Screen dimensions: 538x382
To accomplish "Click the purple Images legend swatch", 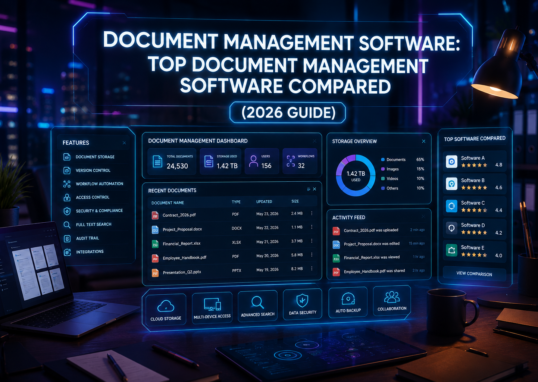I will (383, 169).
